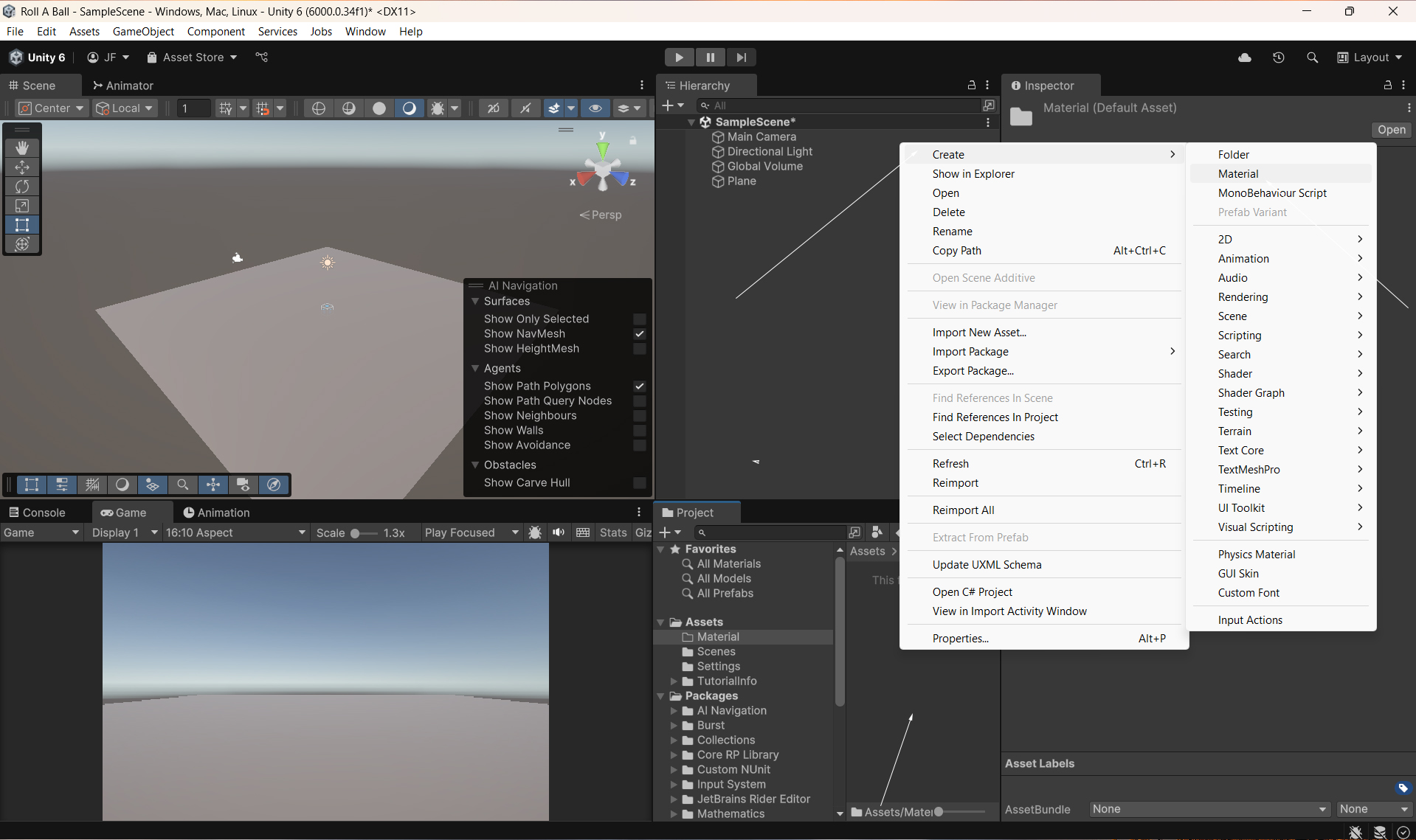This screenshot has height=840, width=1416.
Task: Click the Pause button
Action: tap(710, 58)
